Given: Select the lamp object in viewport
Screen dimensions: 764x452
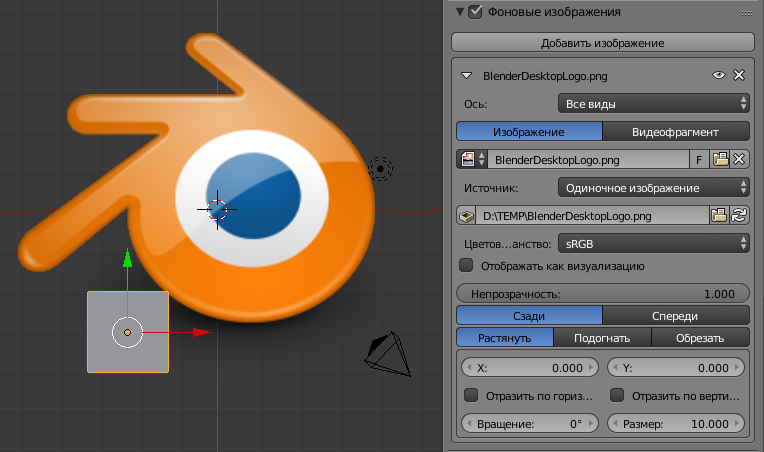Looking at the screenshot, I should (x=380, y=169).
